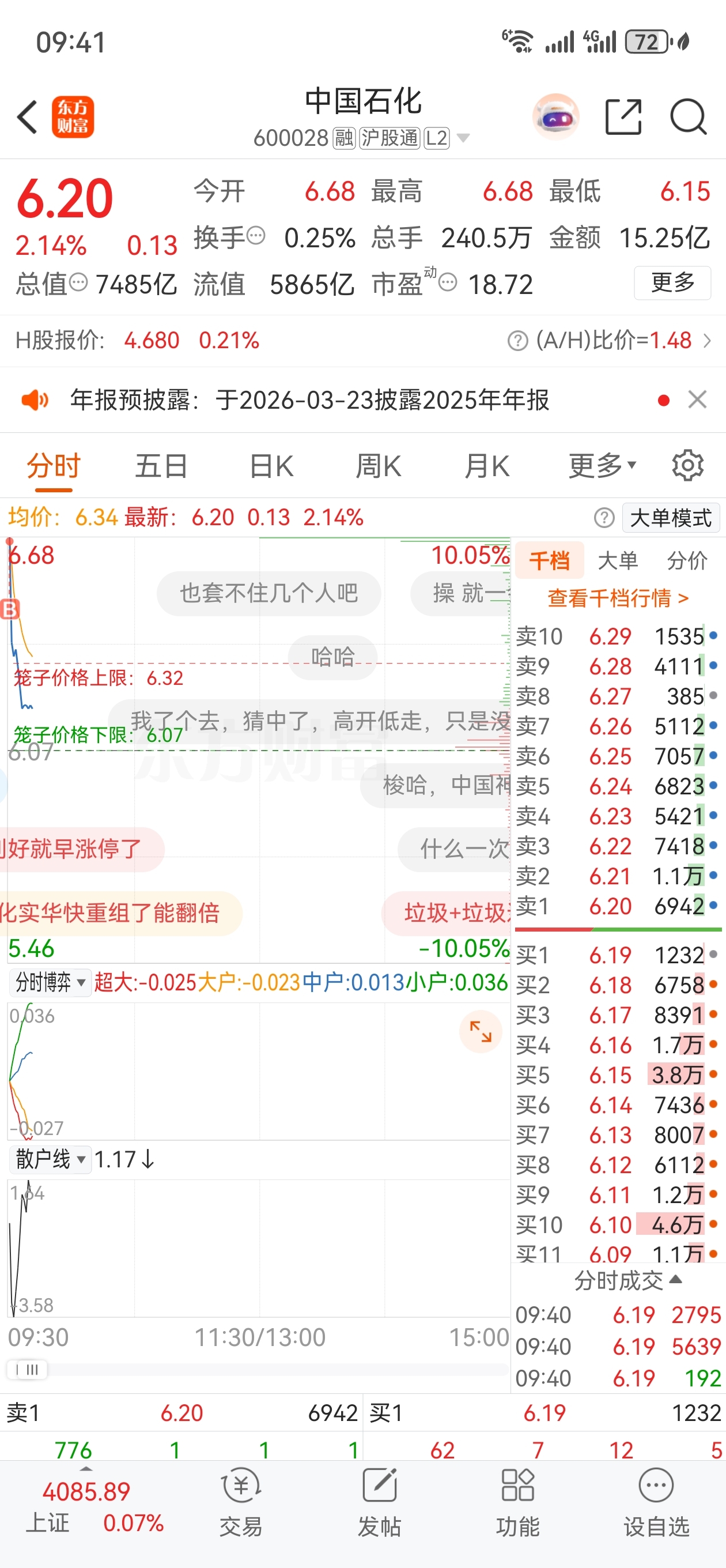Open the 功能 functions icon

tap(518, 1501)
